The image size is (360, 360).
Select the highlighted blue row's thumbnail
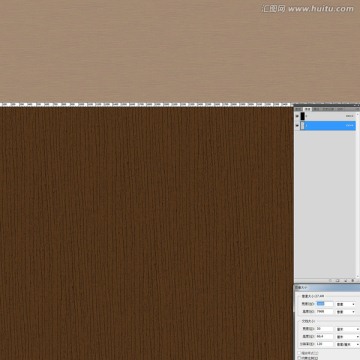tap(302, 125)
